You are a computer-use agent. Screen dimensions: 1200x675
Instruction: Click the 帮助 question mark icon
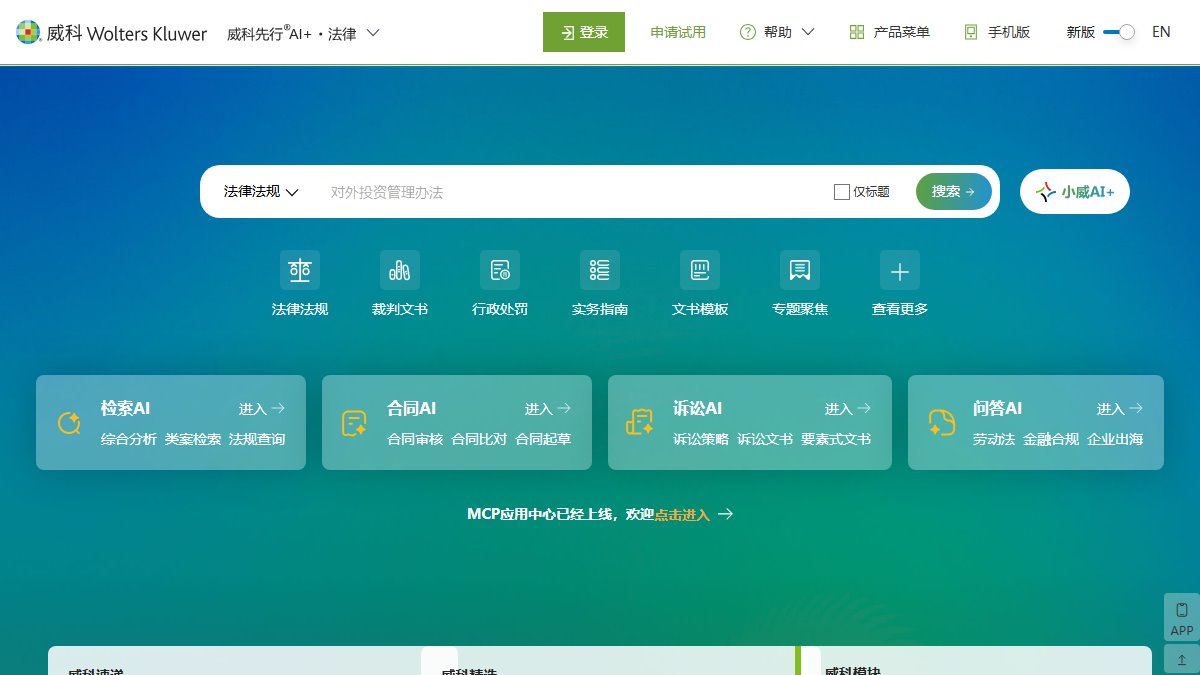point(748,32)
